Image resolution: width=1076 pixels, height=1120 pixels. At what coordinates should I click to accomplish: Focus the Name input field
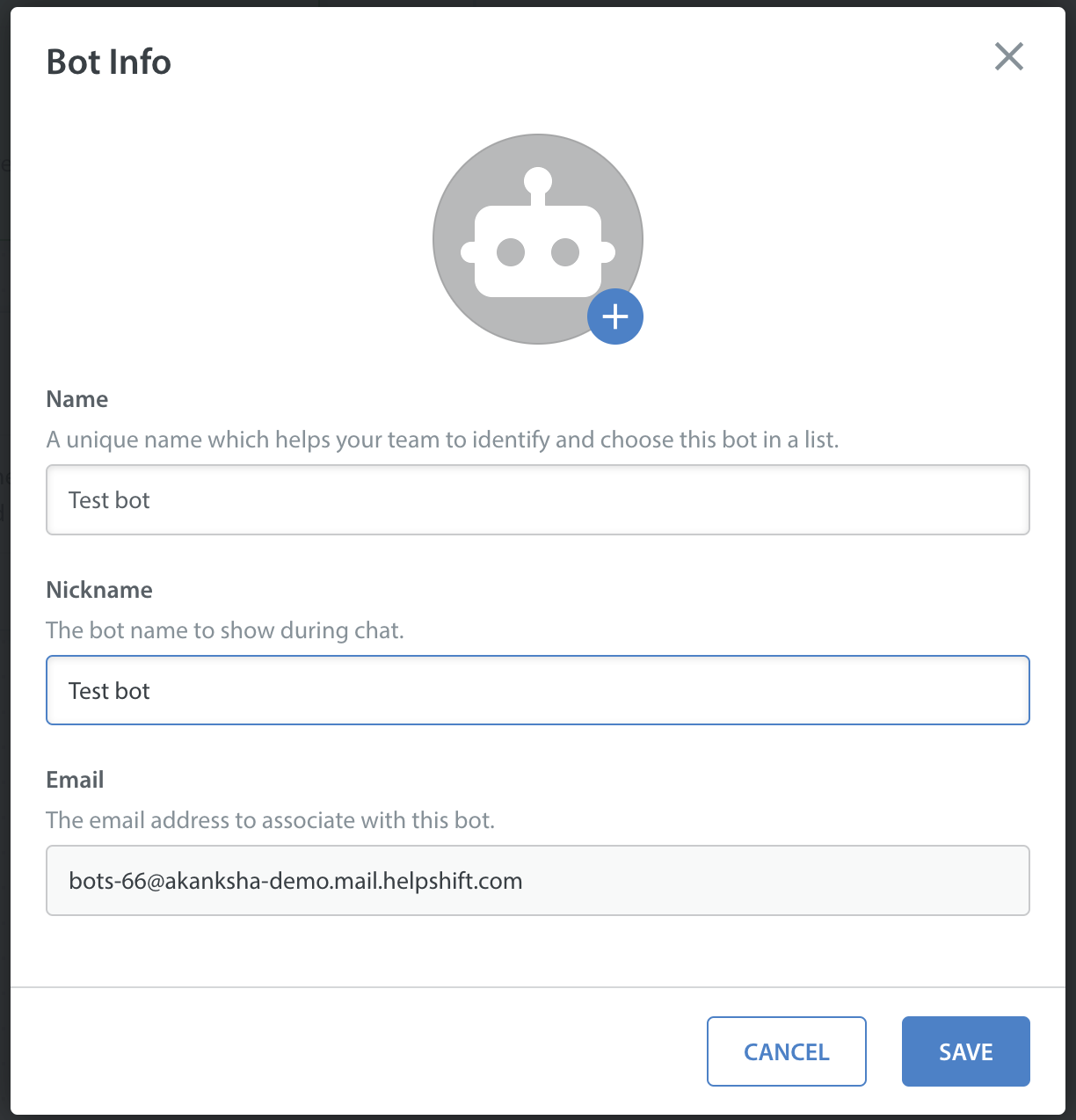coord(538,500)
